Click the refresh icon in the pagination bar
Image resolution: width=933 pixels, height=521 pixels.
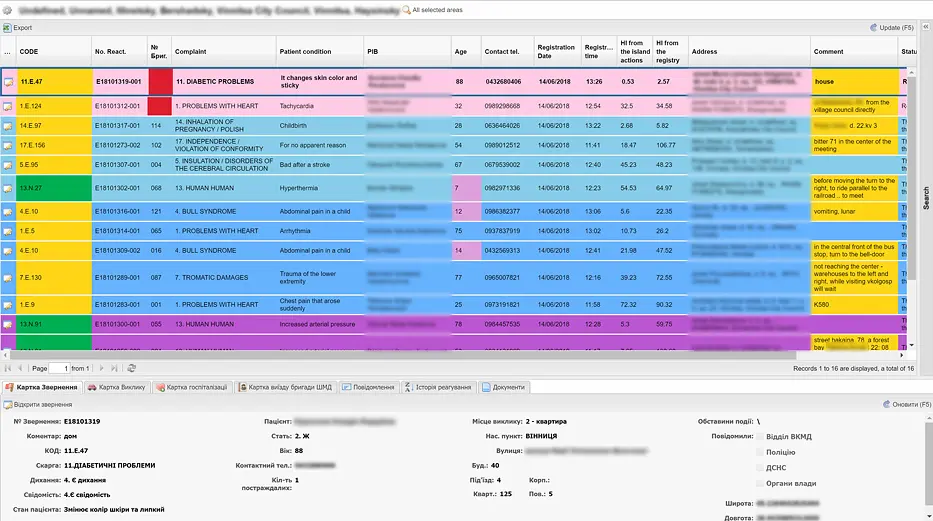(132, 368)
